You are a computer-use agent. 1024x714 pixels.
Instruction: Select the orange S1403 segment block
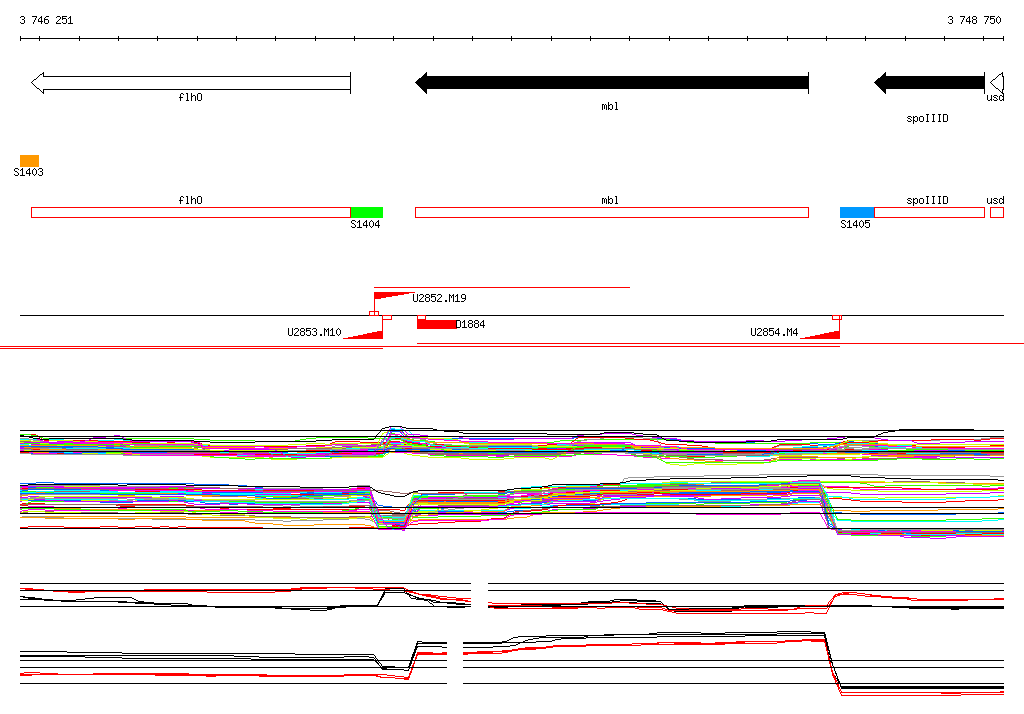[x=29, y=161]
